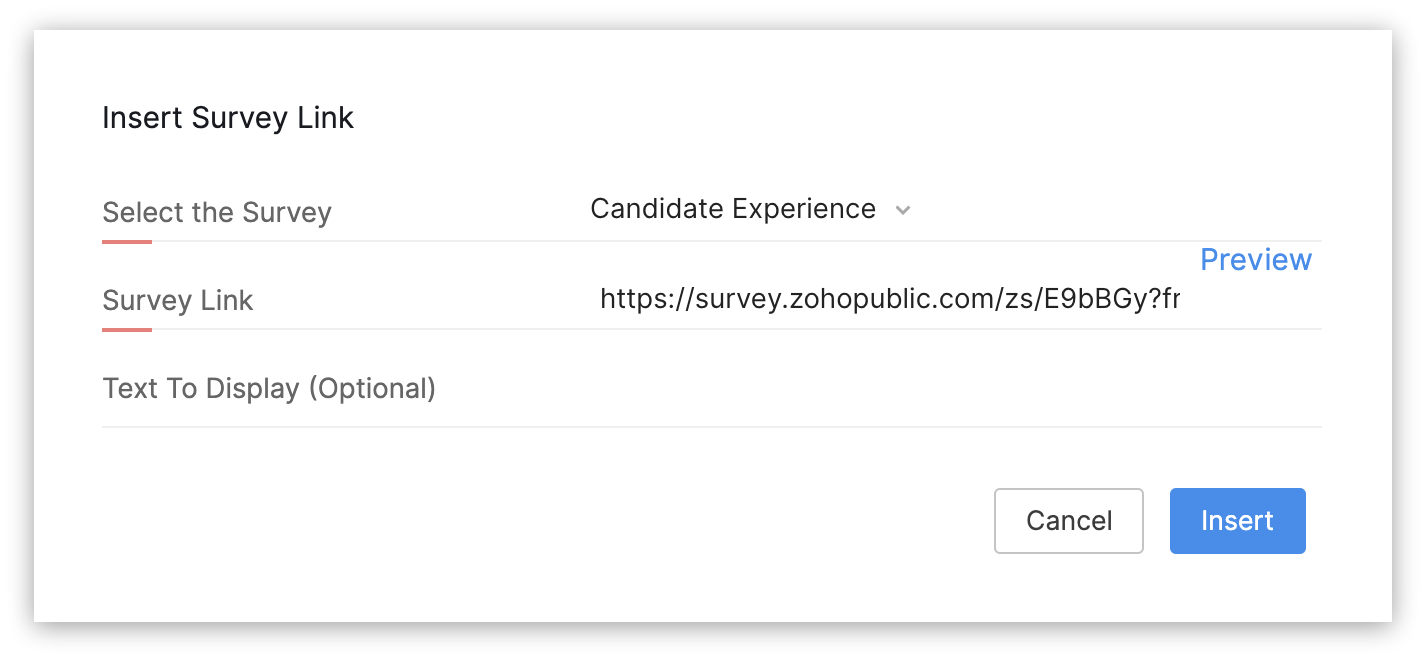Focus the Text To Display input field
This screenshot has width=1426, height=660.
880,388
